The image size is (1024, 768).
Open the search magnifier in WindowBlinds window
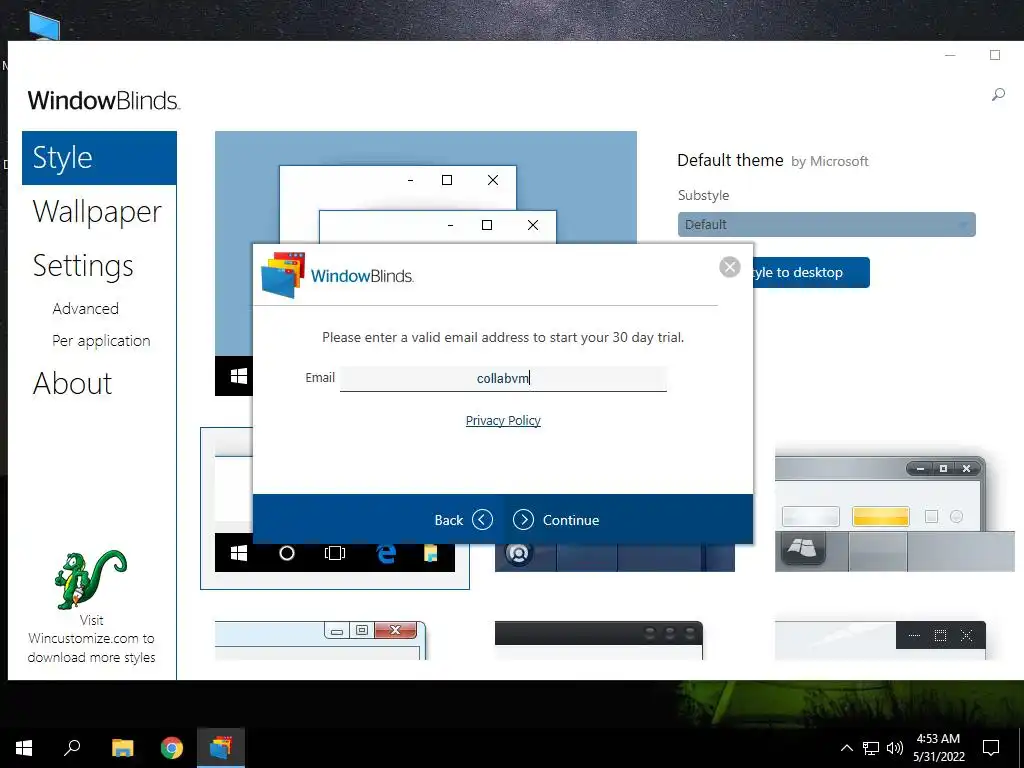(x=998, y=95)
